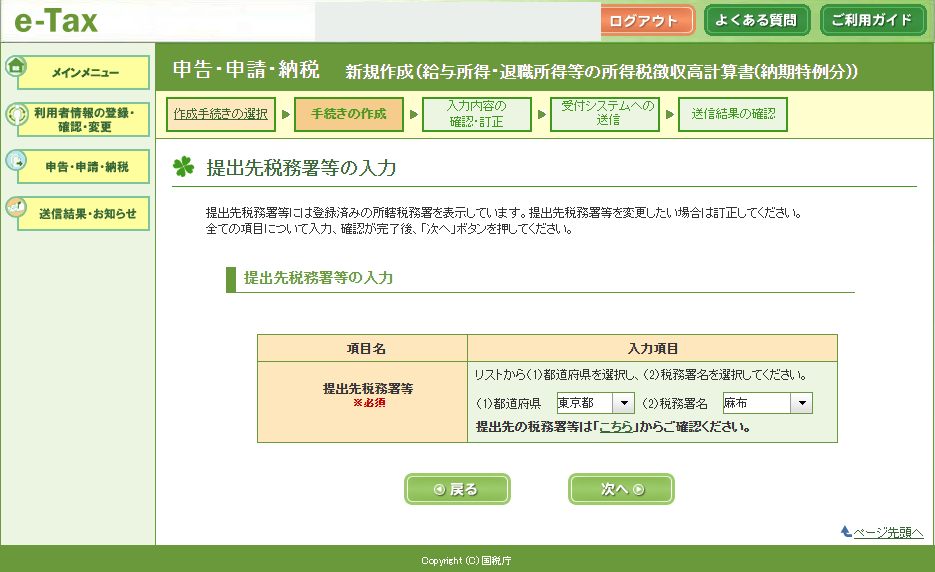Click the user info icon beside 利用者情報の登録
The height and width of the screenshot is (572, 935).
point(17,113)
